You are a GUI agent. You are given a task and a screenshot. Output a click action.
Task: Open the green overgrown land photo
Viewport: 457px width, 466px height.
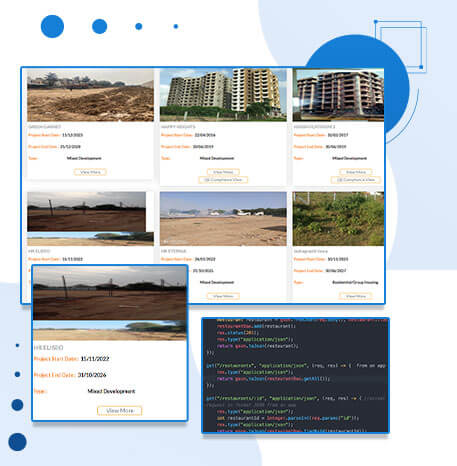pyautogui.click(x=338, y=219)
